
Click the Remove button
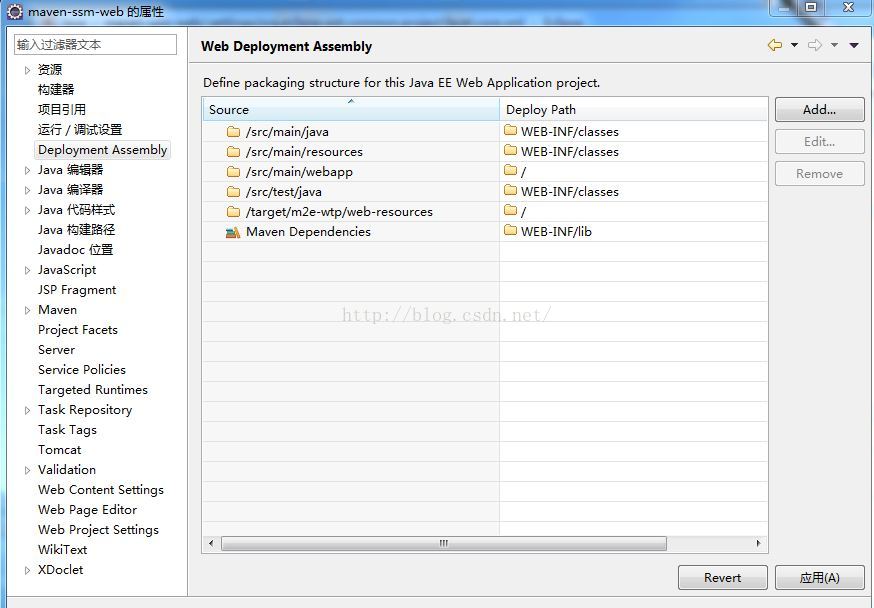819,174
